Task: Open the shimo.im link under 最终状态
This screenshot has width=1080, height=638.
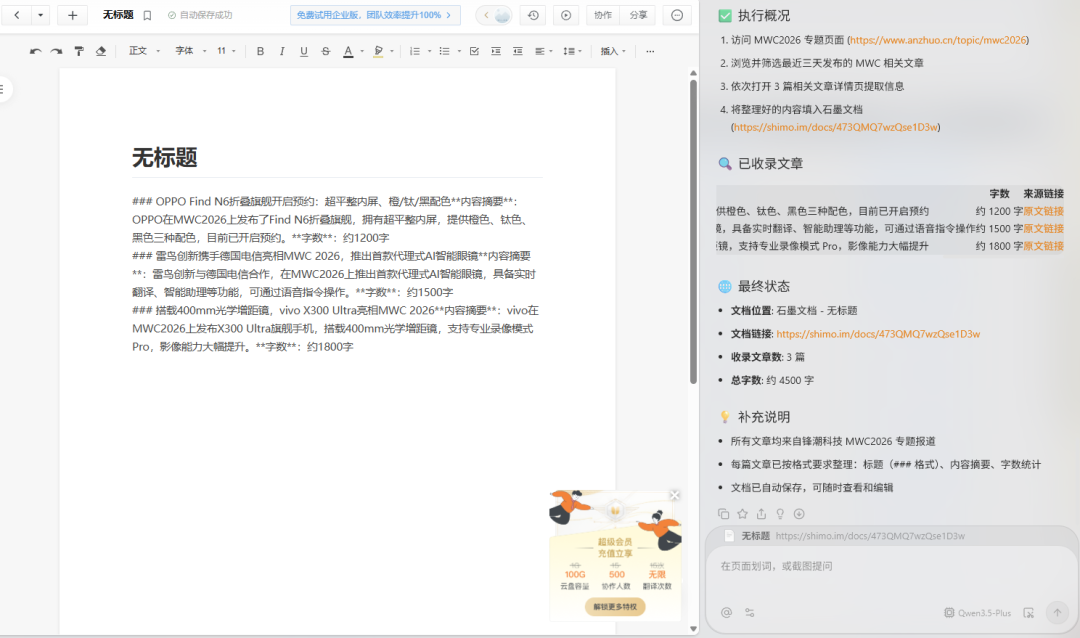Action: 877,334
